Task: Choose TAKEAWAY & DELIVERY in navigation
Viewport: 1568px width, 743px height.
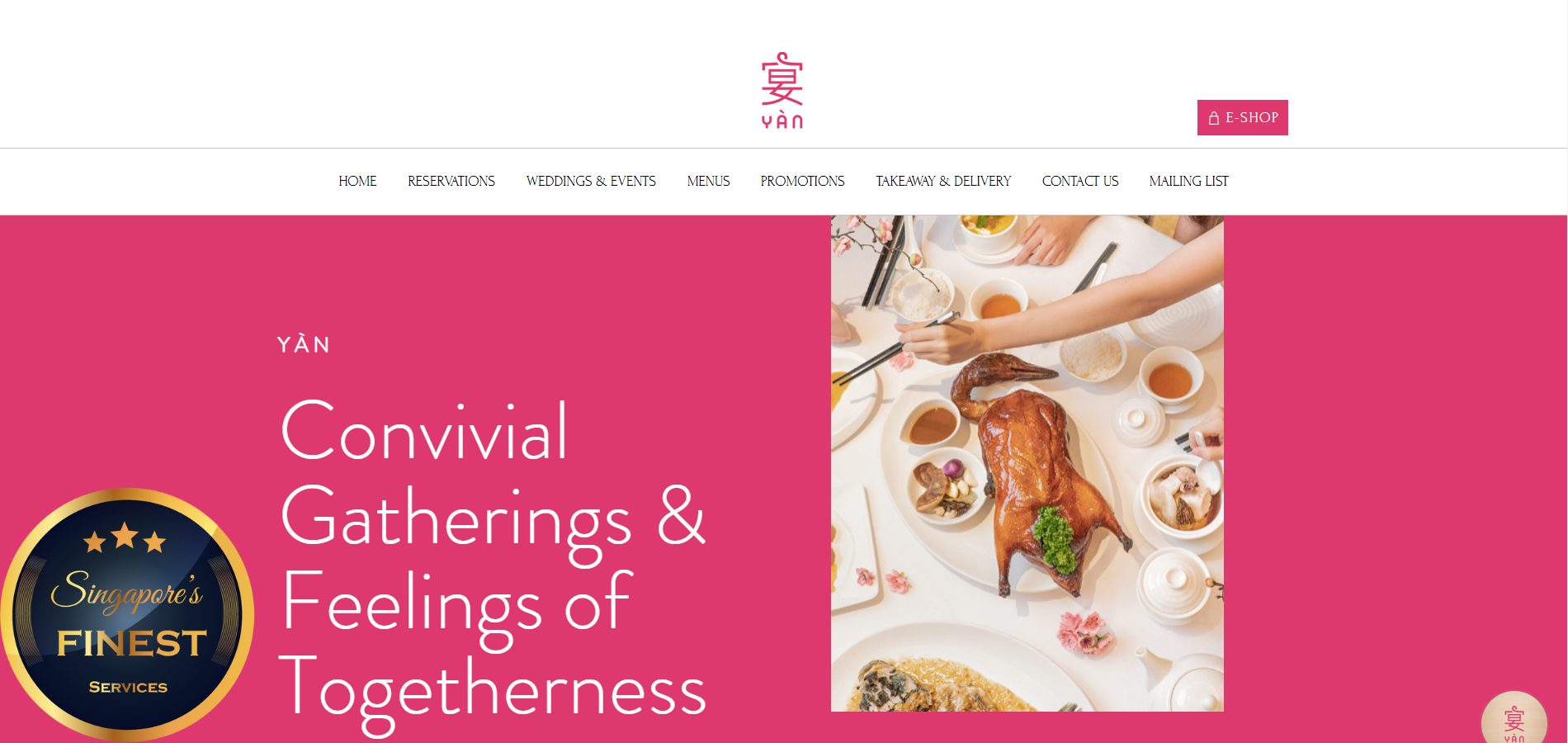Action: [x=943, y=181]
